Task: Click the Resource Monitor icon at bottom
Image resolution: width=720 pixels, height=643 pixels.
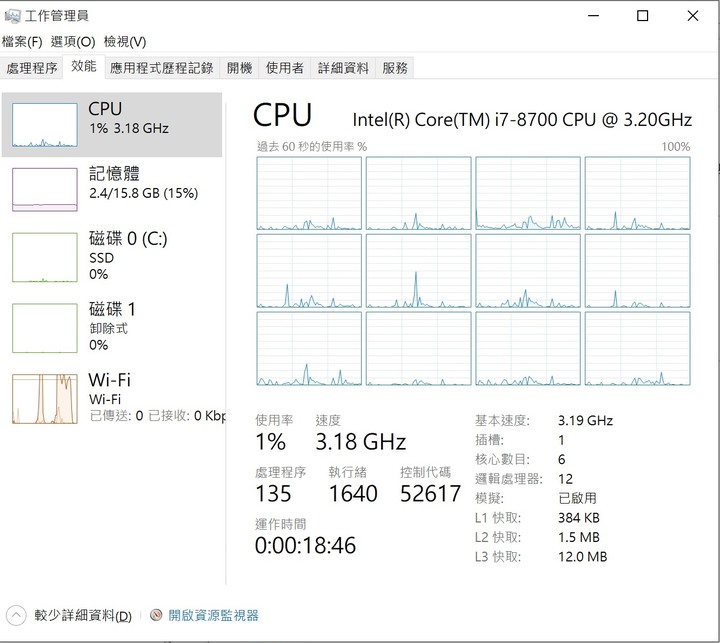Action: tap(156, 615)
